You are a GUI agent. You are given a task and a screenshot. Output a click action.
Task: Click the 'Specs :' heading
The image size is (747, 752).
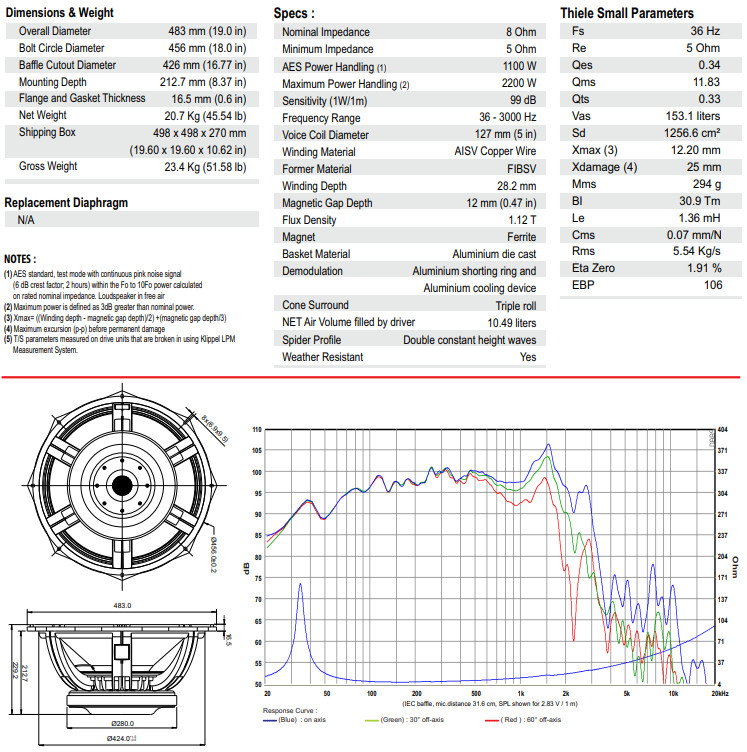pyautogui.click(x=294, y=13)
